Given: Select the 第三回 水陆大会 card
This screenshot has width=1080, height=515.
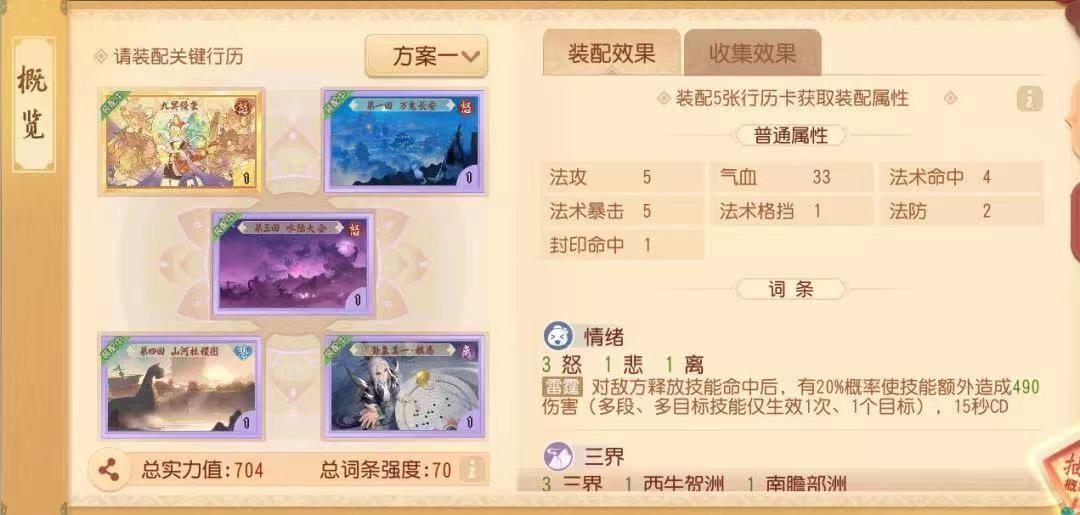Looking at the screenshot, I should (292, 264).
